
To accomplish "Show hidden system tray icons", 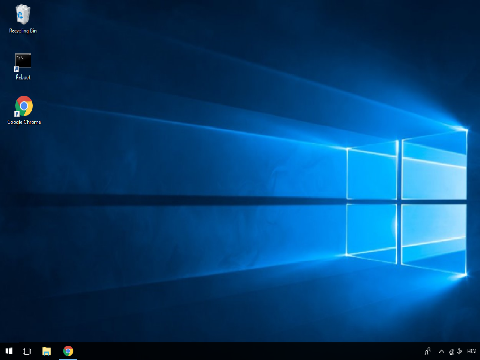I will click(441, 351).
